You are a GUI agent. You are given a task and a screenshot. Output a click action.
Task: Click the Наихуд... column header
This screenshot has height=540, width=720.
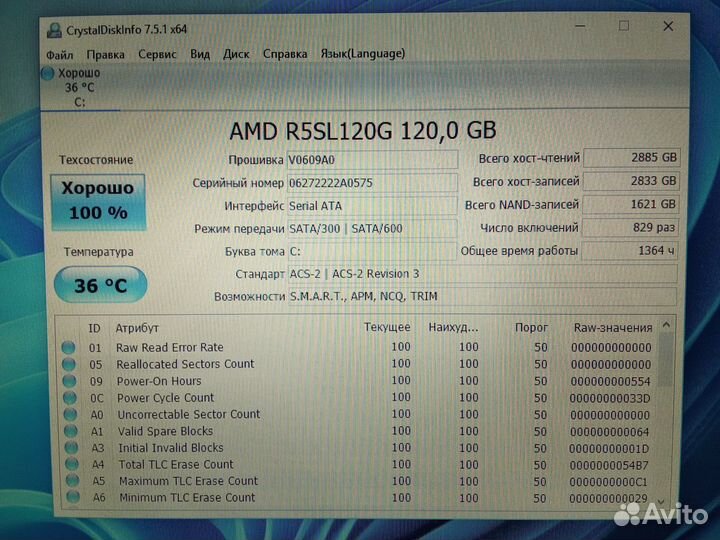[x=453, y=327]
